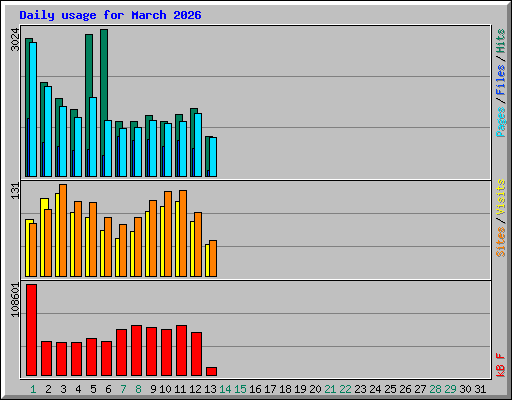Viewport: 512px width, 400px height.
Task: Click the cyan files bar for day 5
Action: tap(93, 137)
